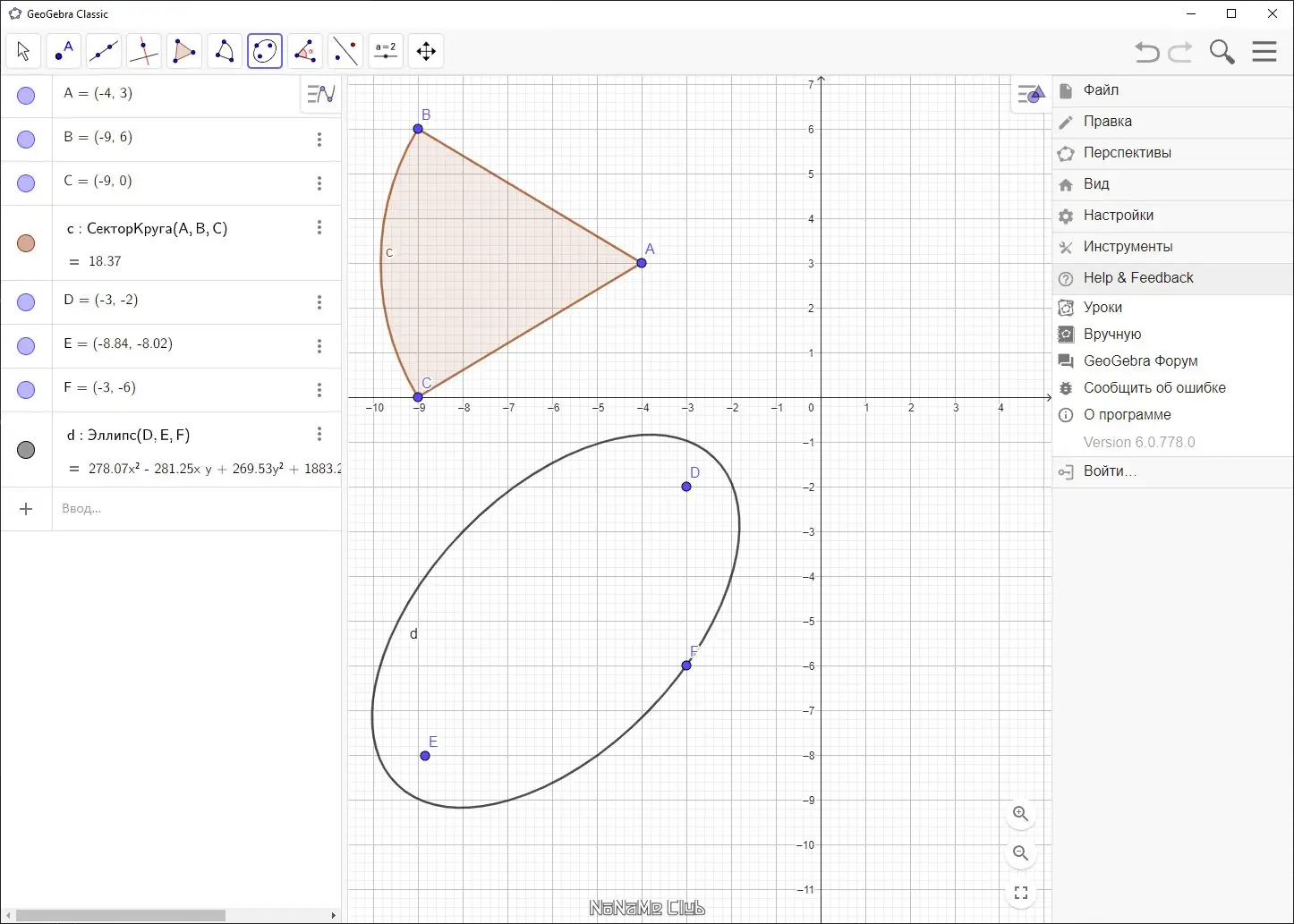Choose Сообщить об ошибке
The width and height of the screenshot is (1294, 924).
1173,388
